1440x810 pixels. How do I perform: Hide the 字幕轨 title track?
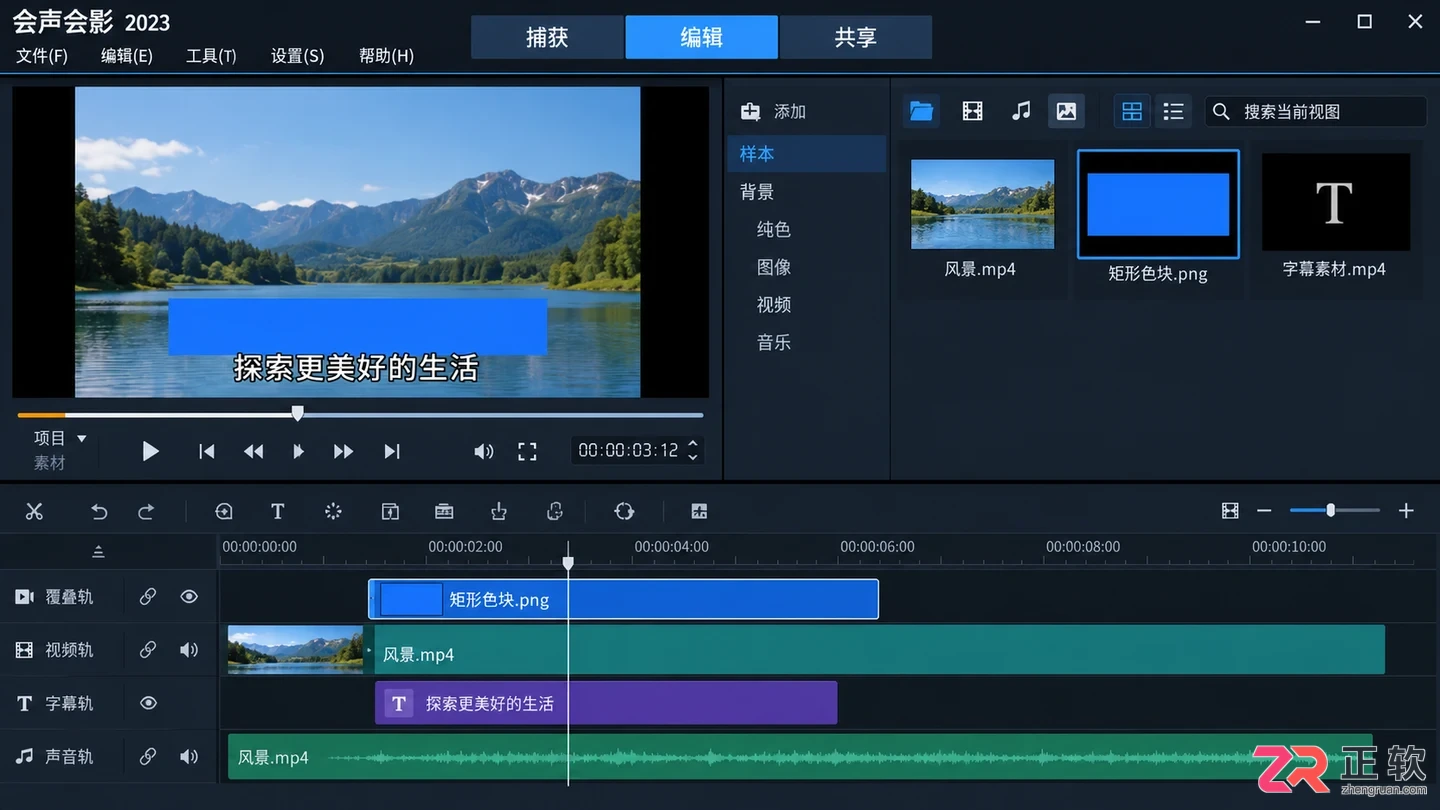[148, 703]
